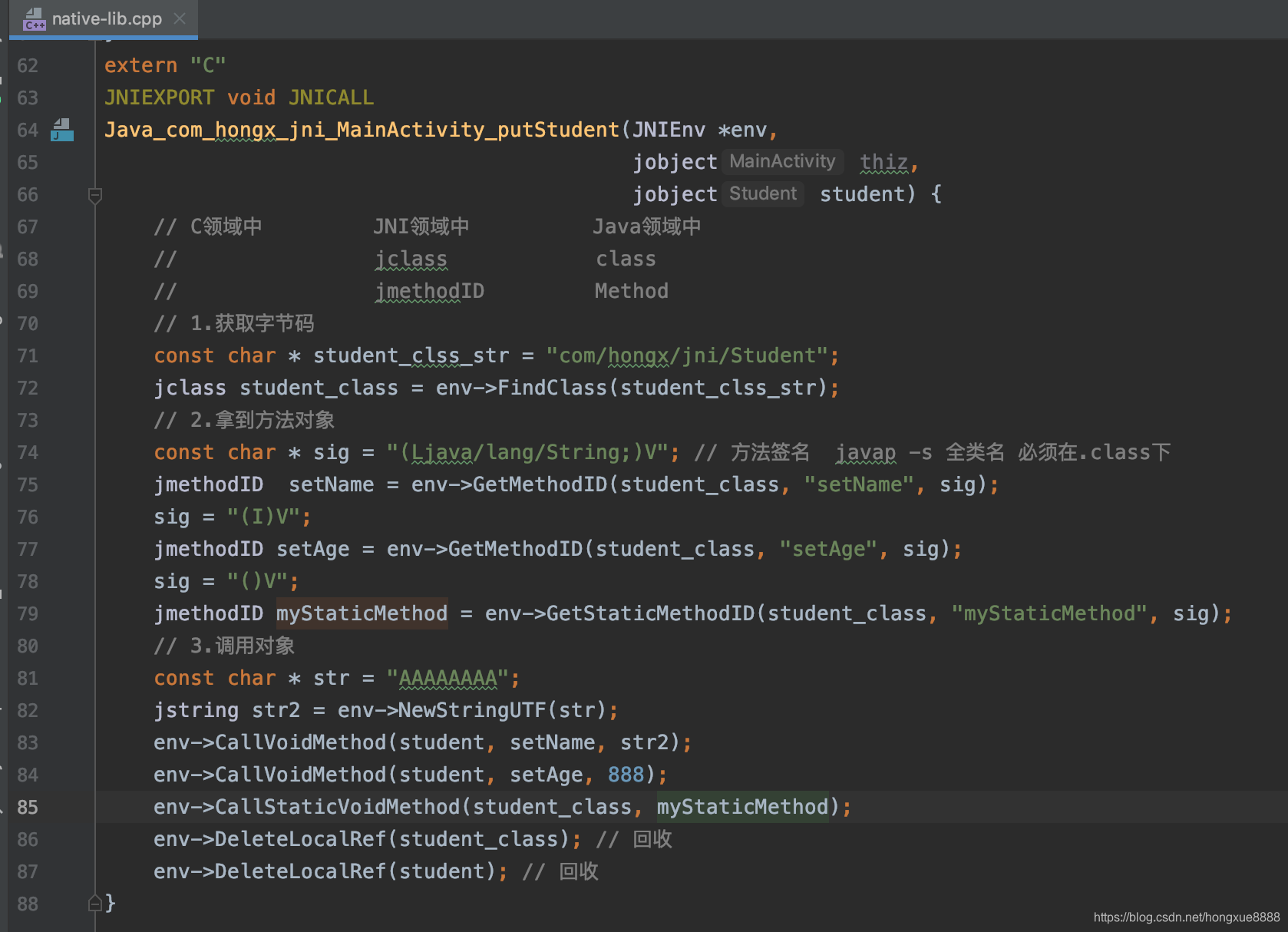Viewport: 1288px width, 932px height.
Task: Click the "()V" string on line 78
Action: [257, 581]
